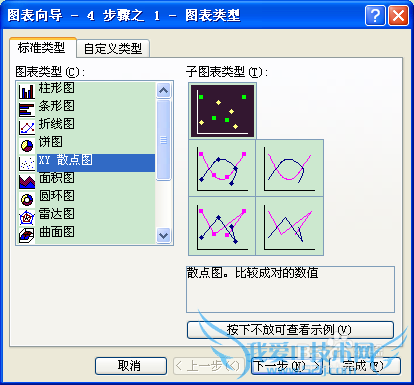The image size is (414, 385).
Task: Select the 折线图 line chart icon
Action: click(x=27, y=127)
